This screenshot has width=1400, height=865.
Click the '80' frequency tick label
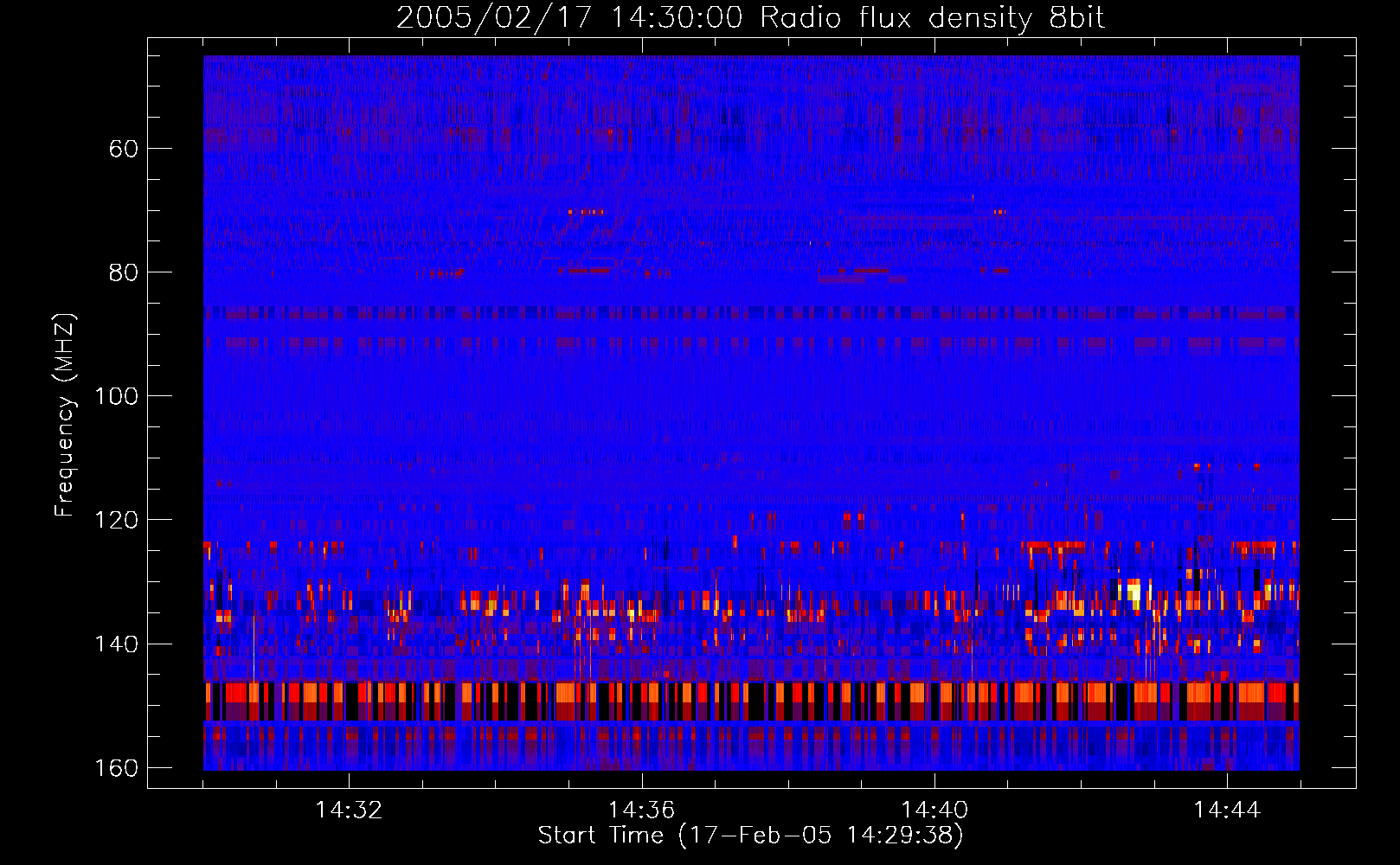coord(123,272)
